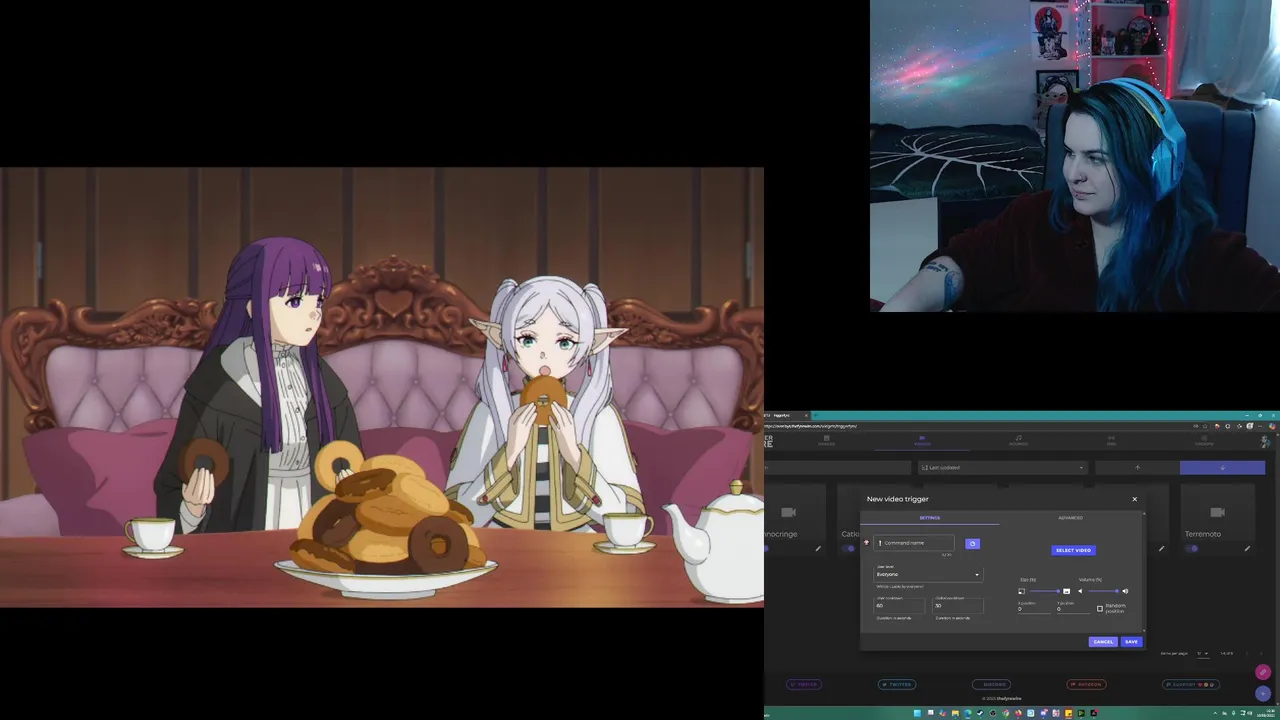Adjust the Volume slider handle

pyautogui.click(x=1117, y=591)
